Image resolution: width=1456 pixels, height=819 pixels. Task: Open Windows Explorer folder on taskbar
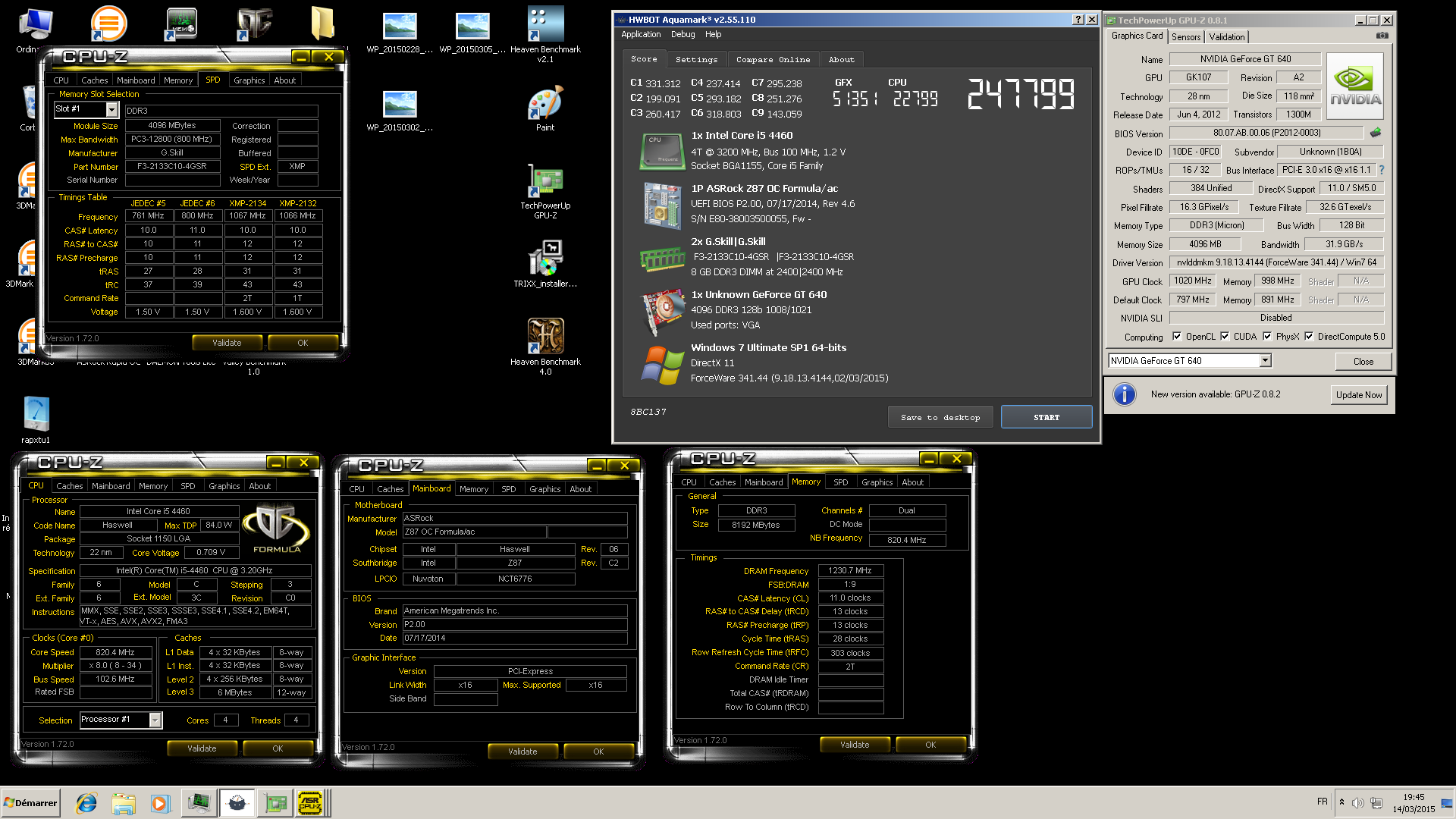tap(123, 803)
